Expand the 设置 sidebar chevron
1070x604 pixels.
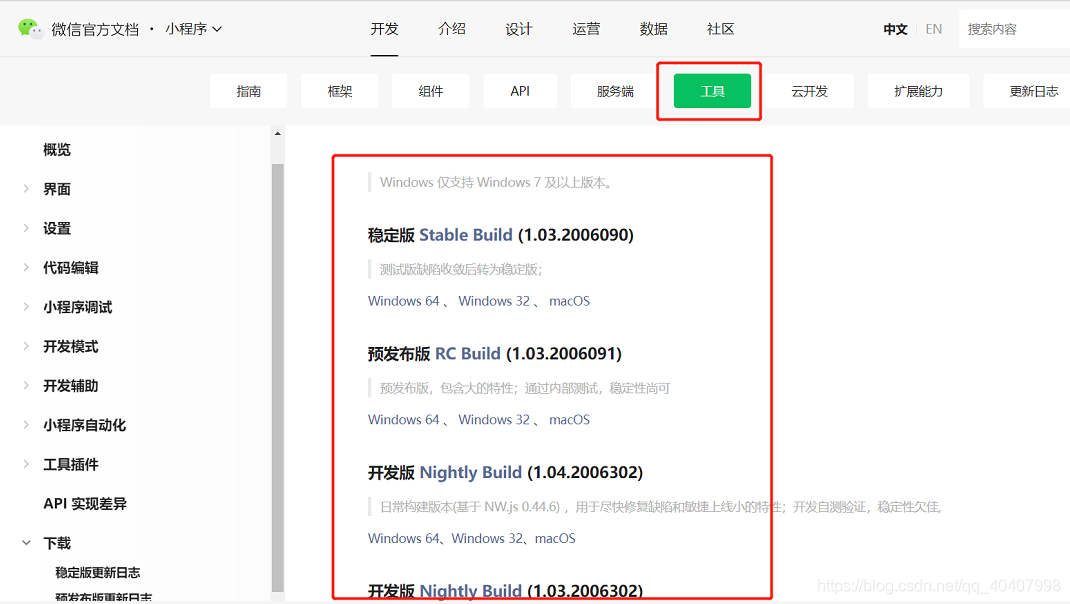[x=26, y=228]
